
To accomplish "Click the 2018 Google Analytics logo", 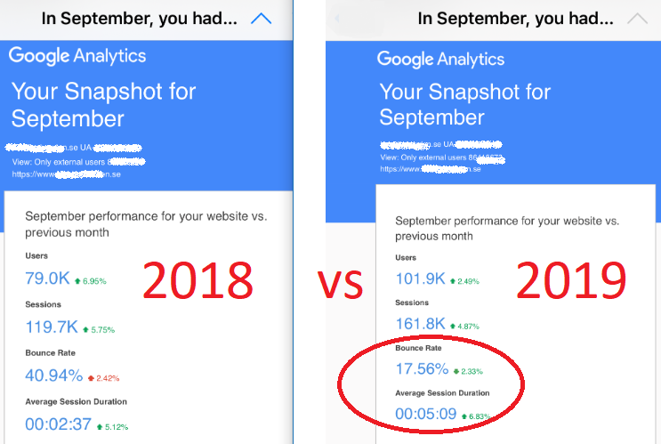I will click(78, 56).
